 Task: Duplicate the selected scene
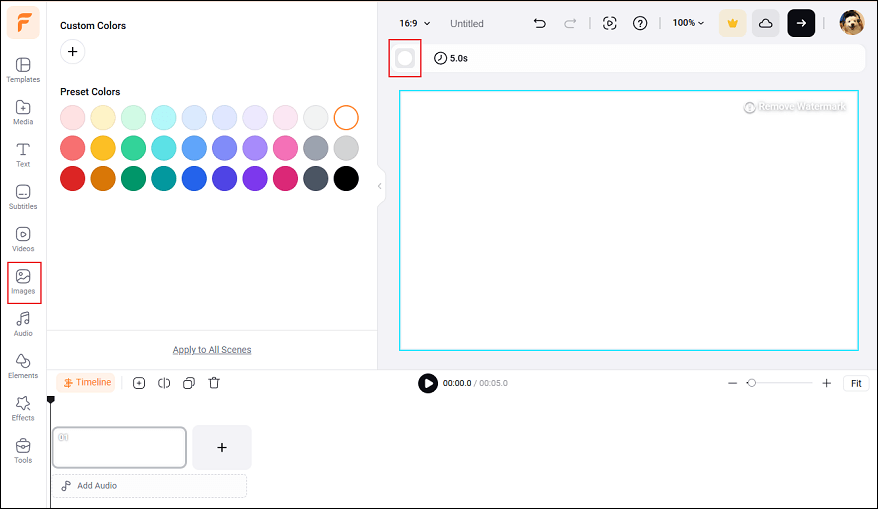pyautogui.click(x=189, y=383)
